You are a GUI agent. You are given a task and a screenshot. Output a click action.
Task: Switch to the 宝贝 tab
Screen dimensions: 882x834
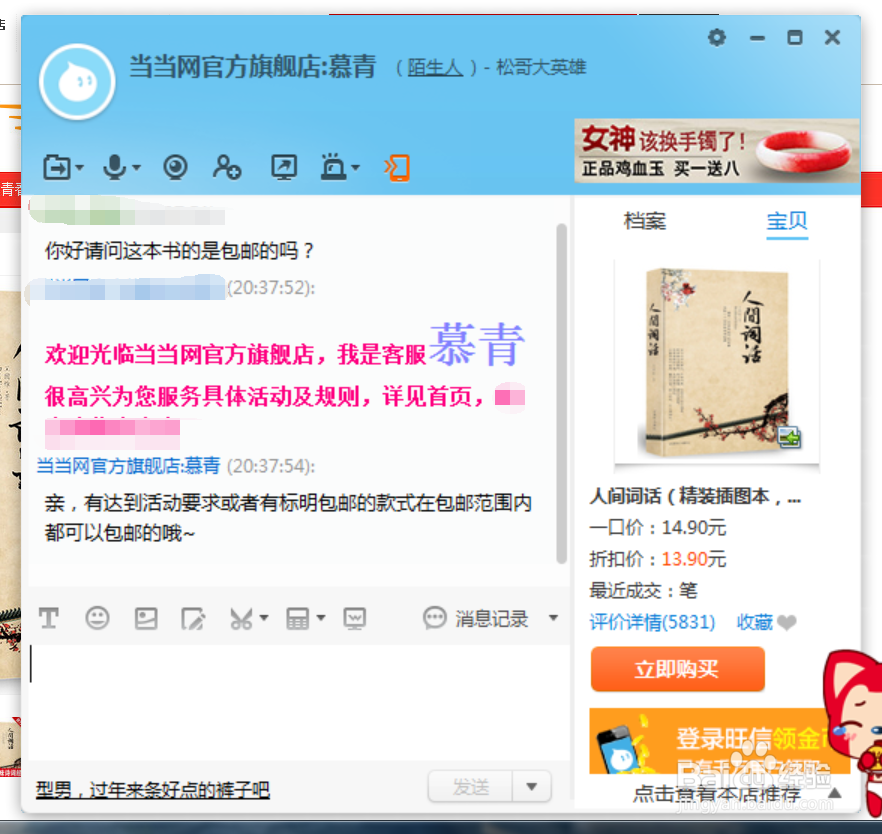(787, 221)
